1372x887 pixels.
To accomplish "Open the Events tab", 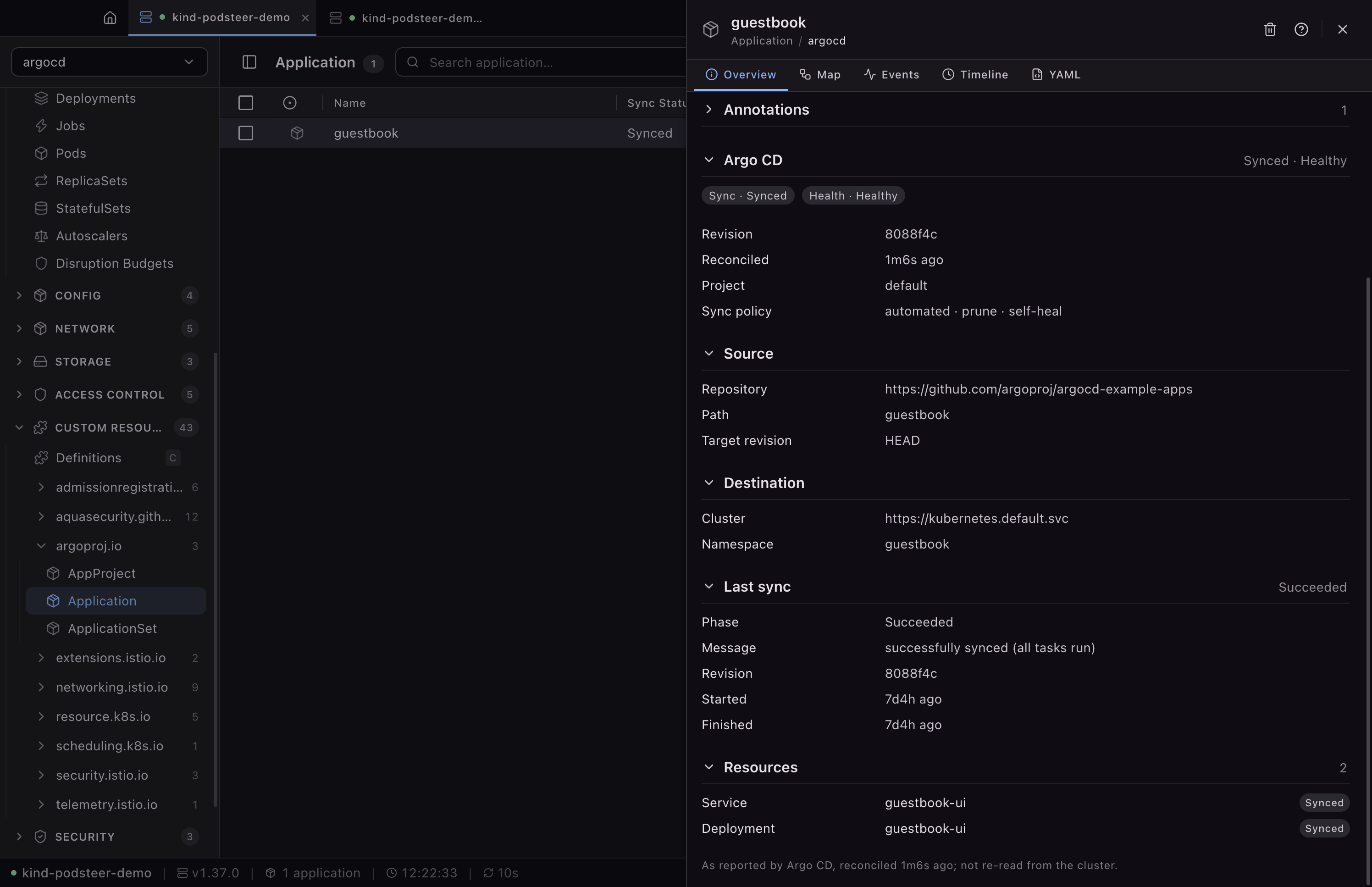I will click(891, 75).
